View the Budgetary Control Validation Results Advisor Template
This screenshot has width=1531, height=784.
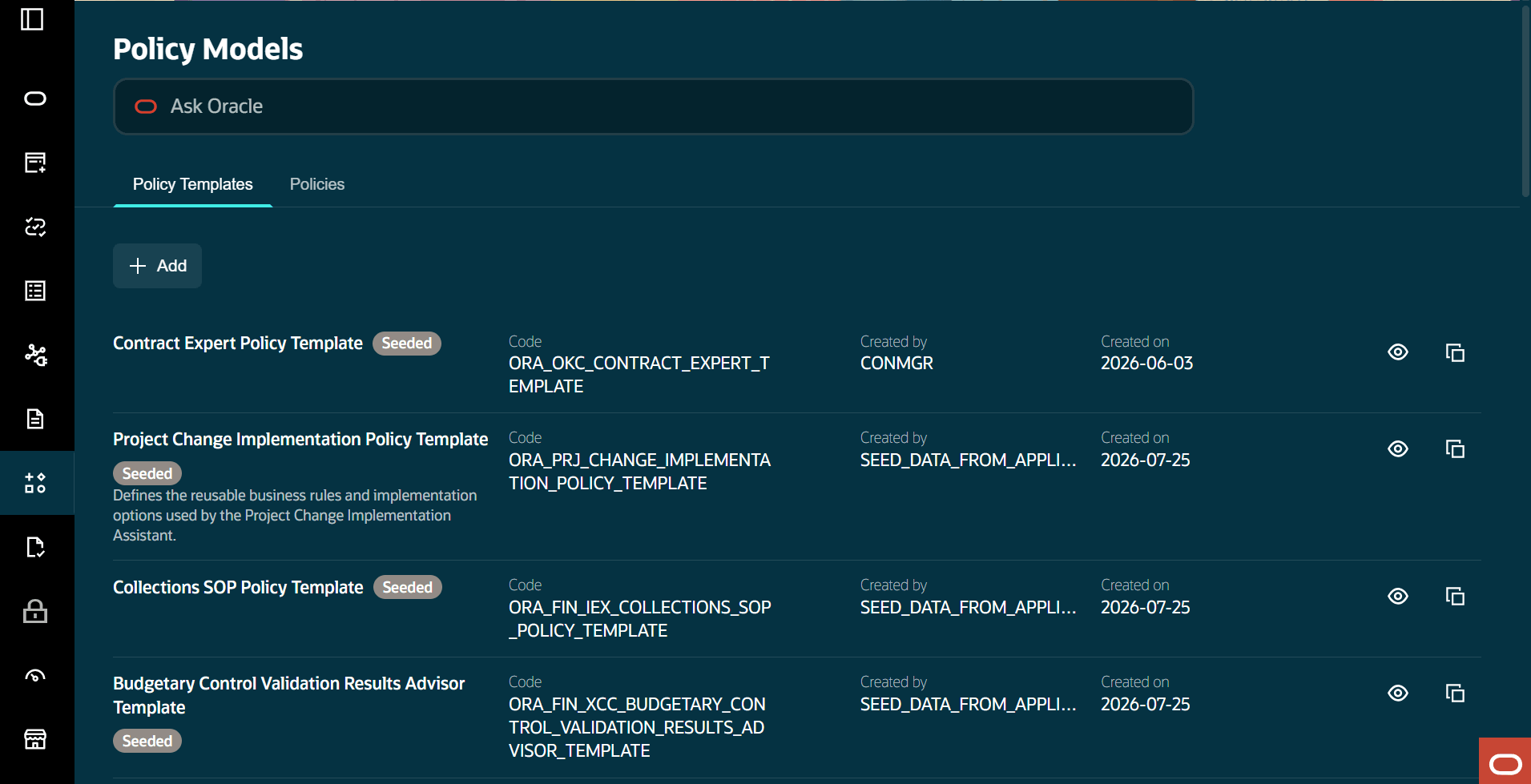click(x=1398, y=694)
